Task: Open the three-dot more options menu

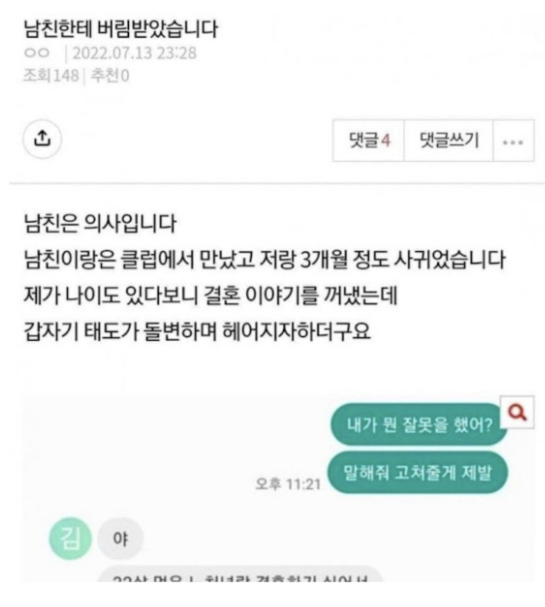Action: click(x=513, y=141)
